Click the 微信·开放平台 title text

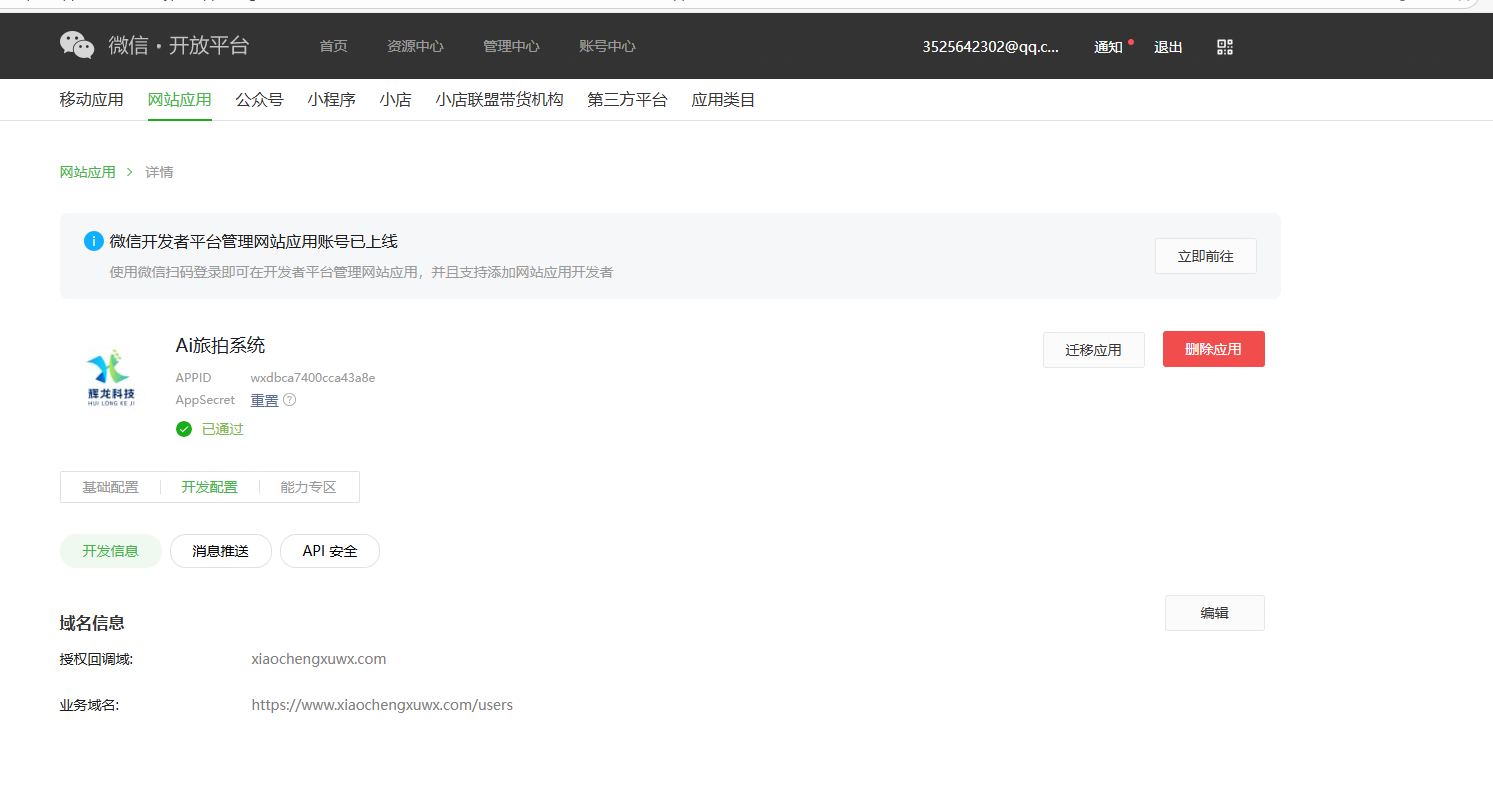179,45
